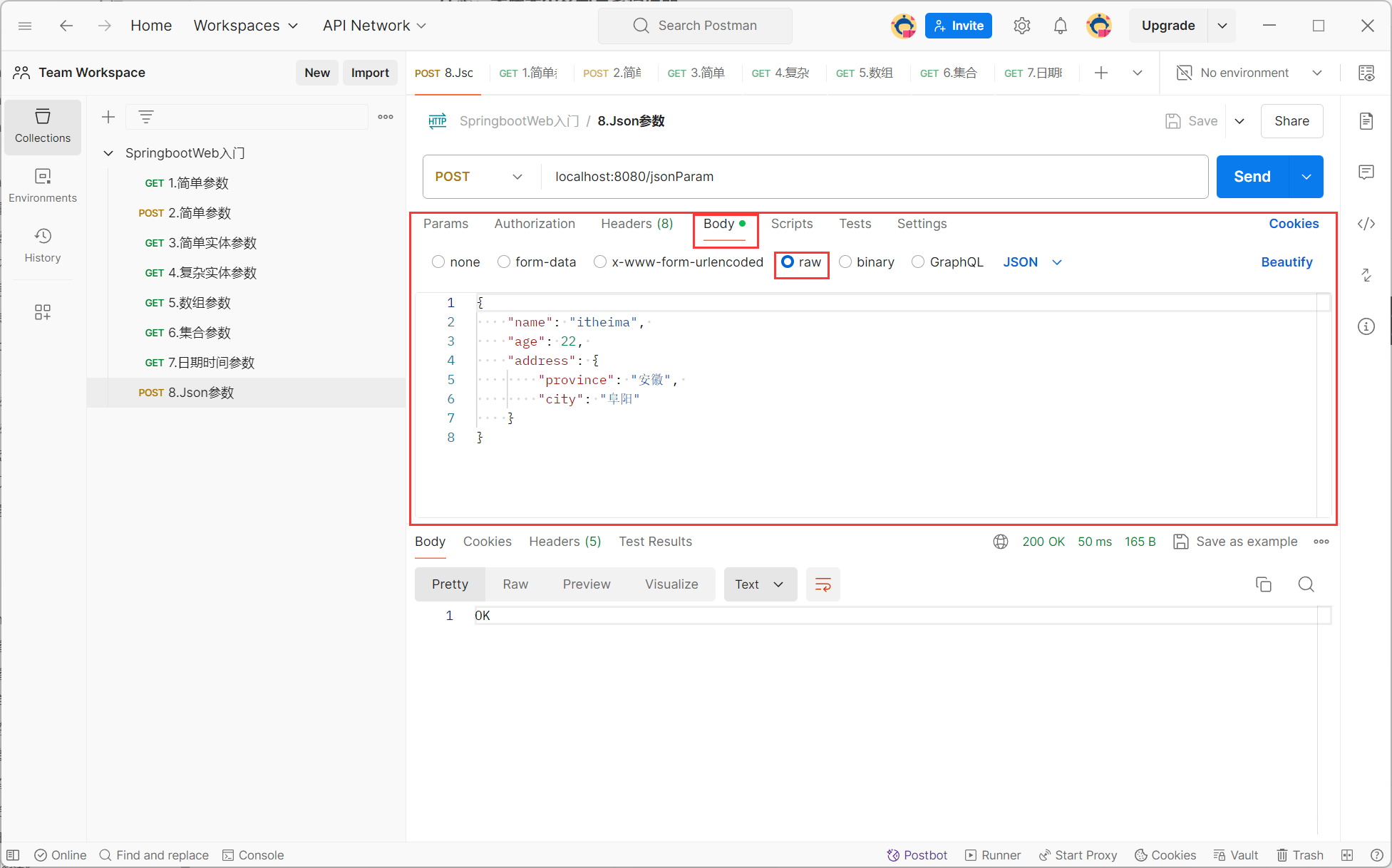
Task: Expand the SpringbootWeb collection tree
Action: 110,153
